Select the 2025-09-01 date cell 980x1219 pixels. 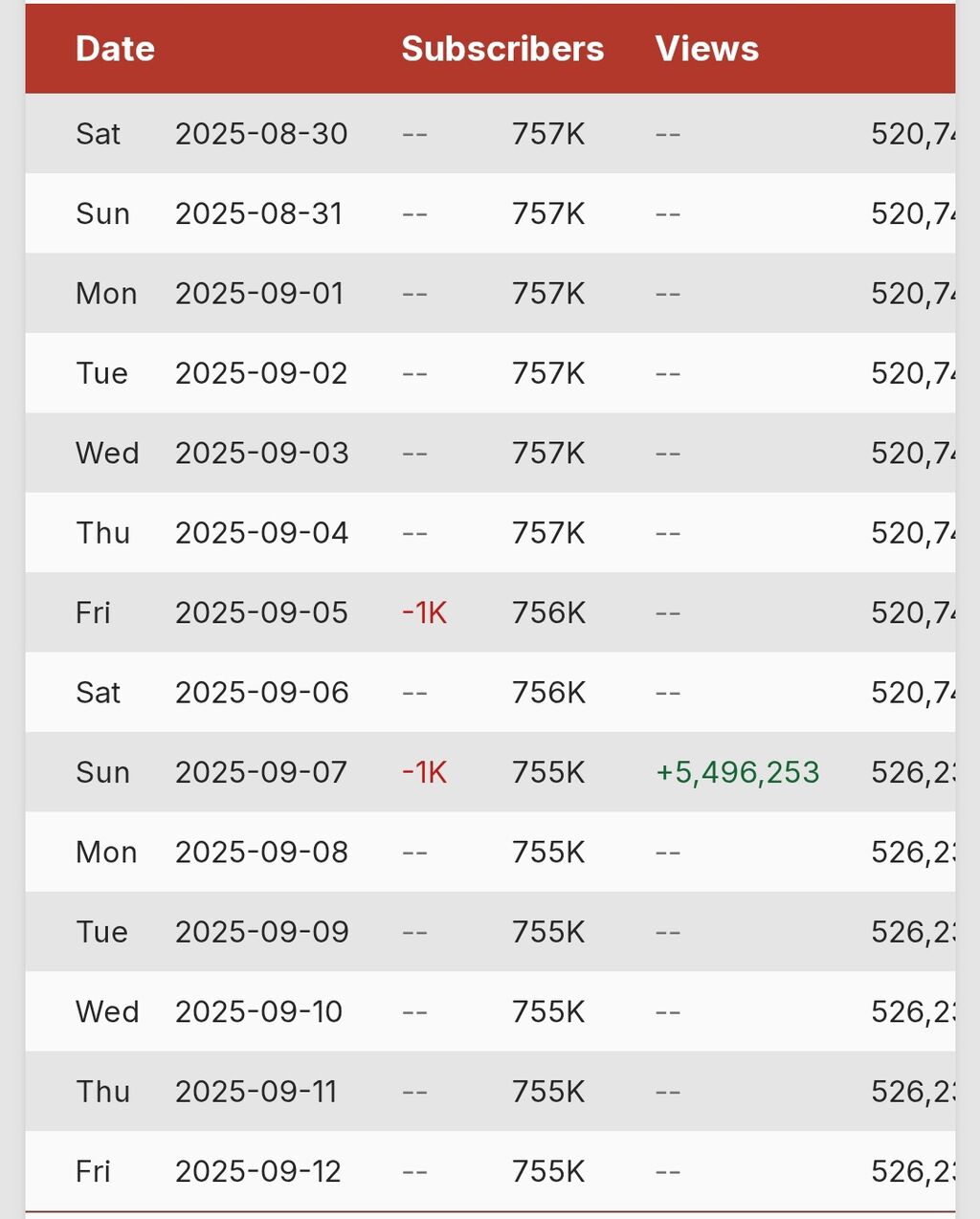tap(258, 294)
